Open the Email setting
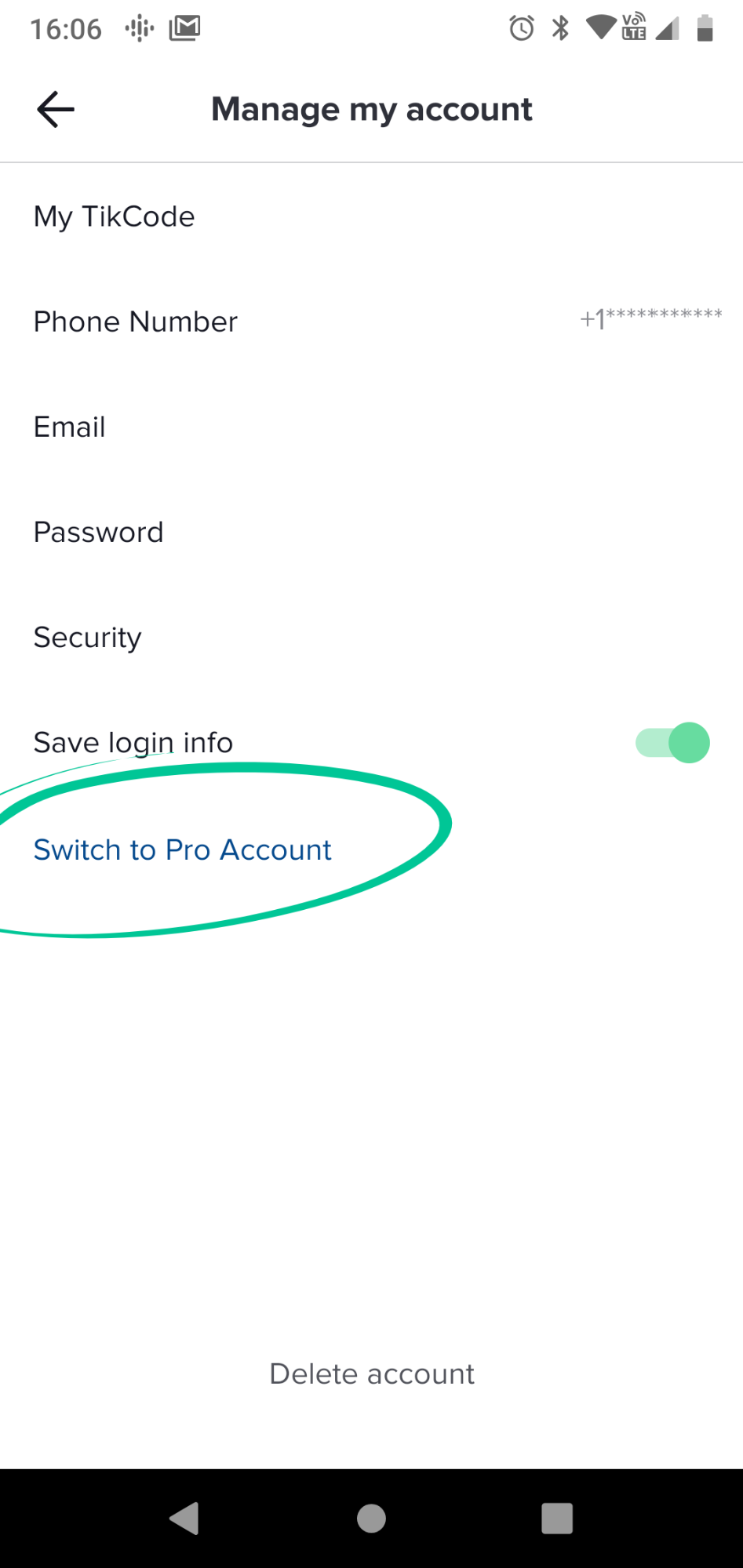 (371, 427)
